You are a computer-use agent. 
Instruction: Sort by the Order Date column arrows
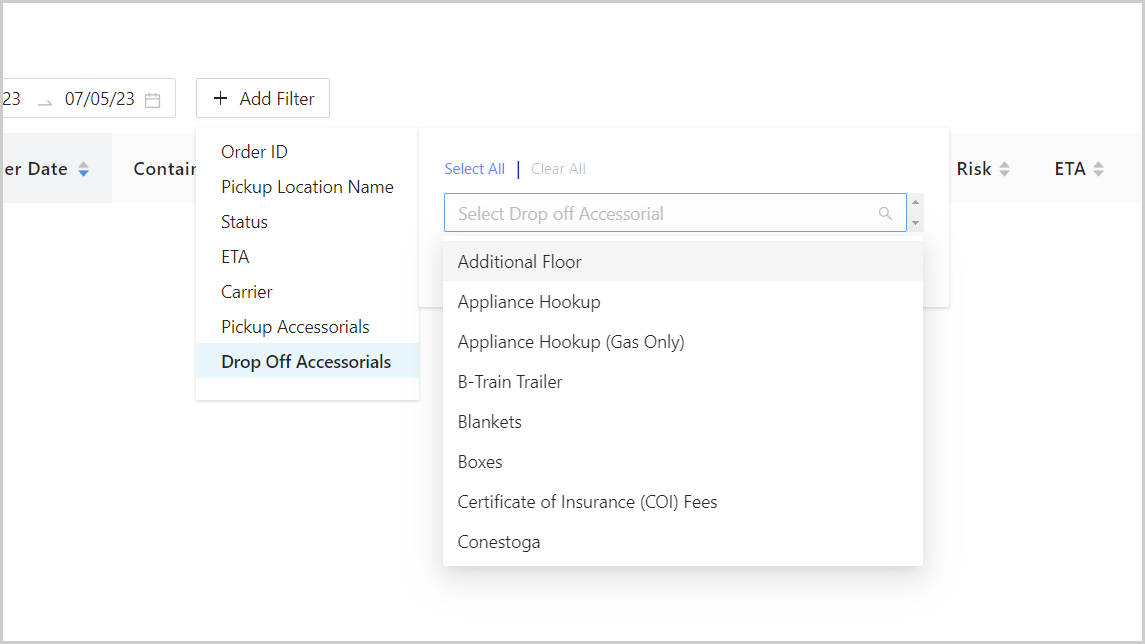(84, 169)
